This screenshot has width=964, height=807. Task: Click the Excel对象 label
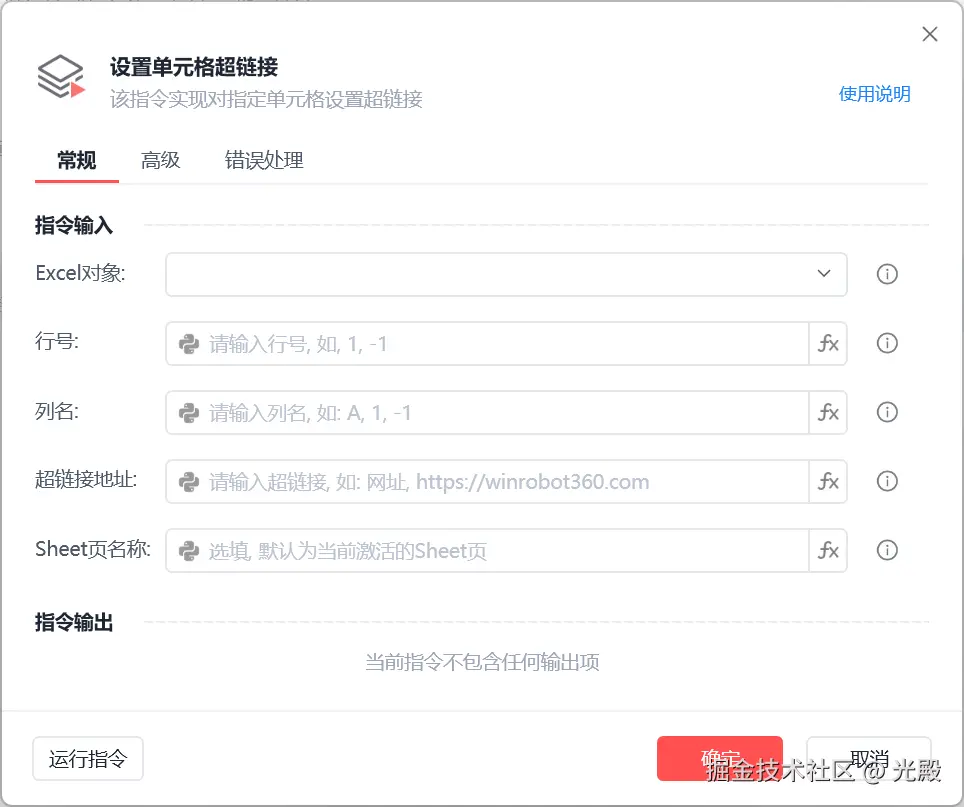[81, 273]
